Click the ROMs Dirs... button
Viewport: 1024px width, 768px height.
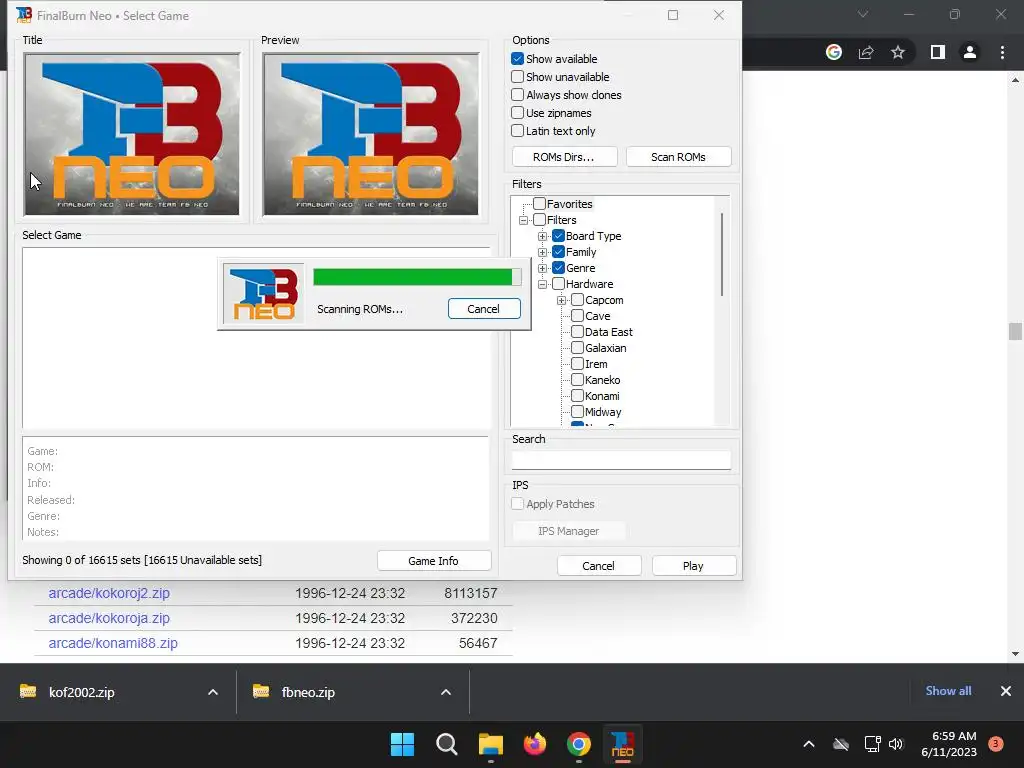[x=564, y=157]
